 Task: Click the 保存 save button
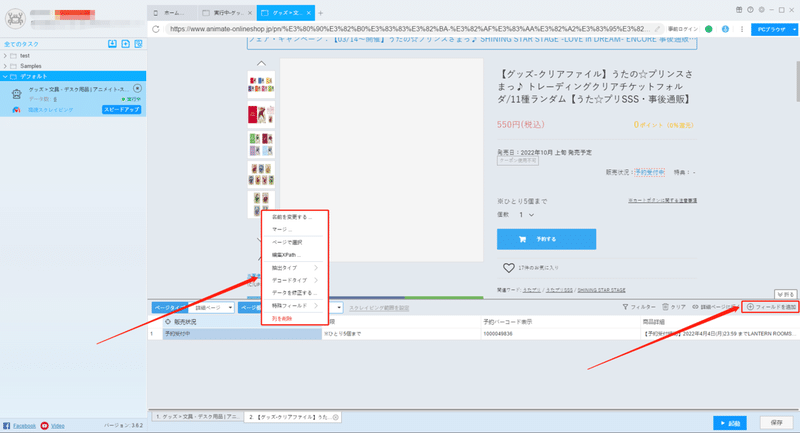(x=777, y=423)
